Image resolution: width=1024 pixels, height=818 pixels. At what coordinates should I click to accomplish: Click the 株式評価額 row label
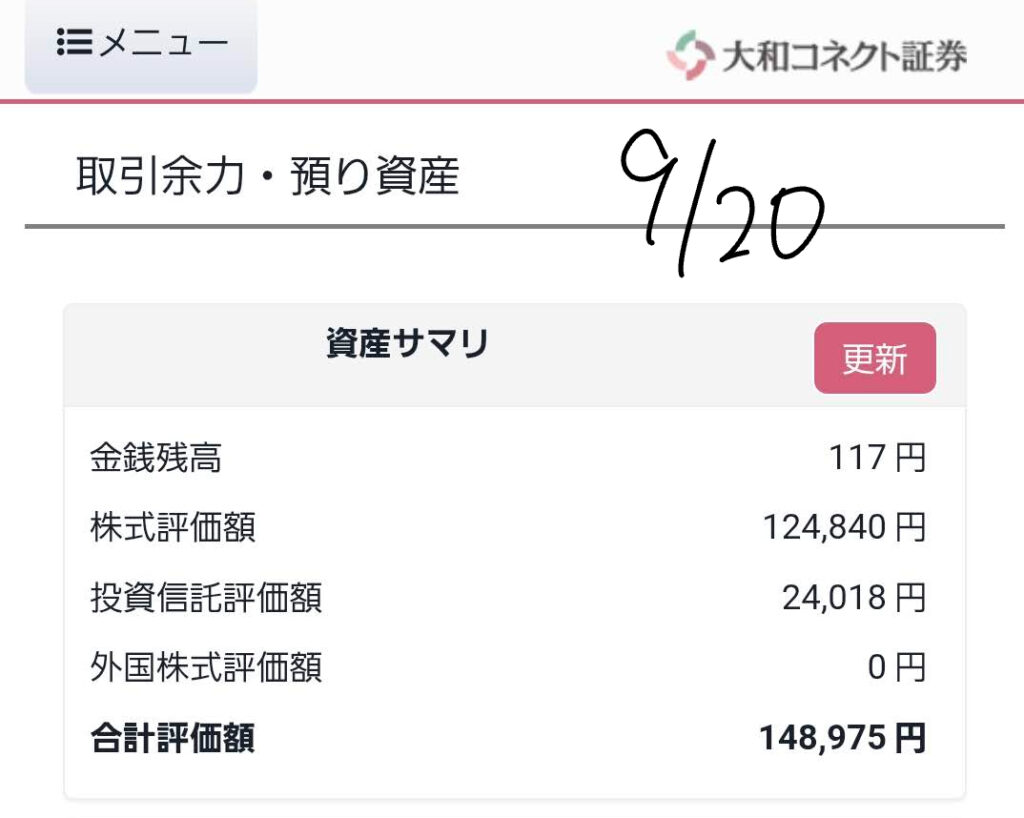point(173,527)
